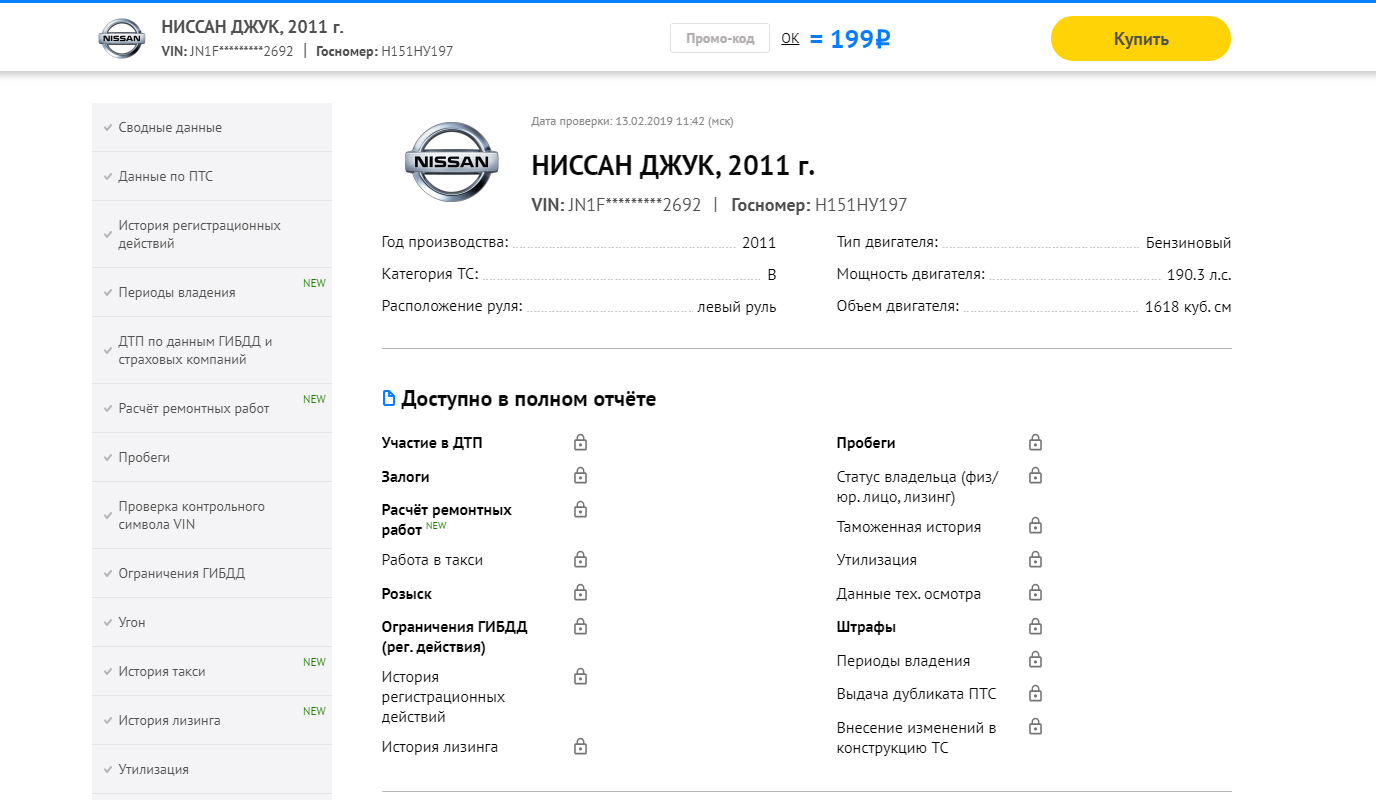Click the Залоги label in the full report list
1376x800 pixels.
[x=406, y=477]
